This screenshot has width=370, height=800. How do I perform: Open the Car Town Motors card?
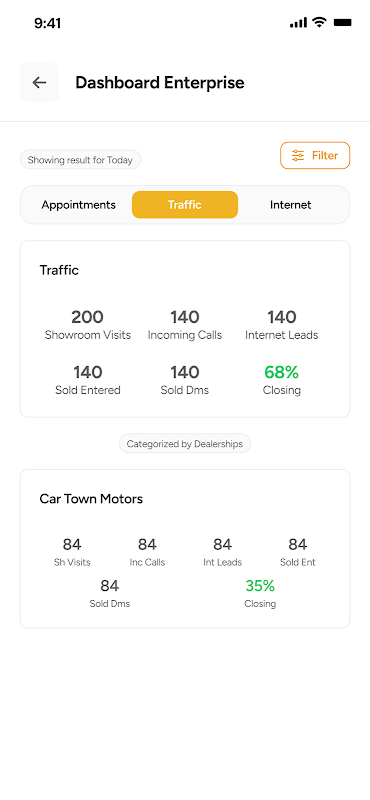[x=185, y=548]
